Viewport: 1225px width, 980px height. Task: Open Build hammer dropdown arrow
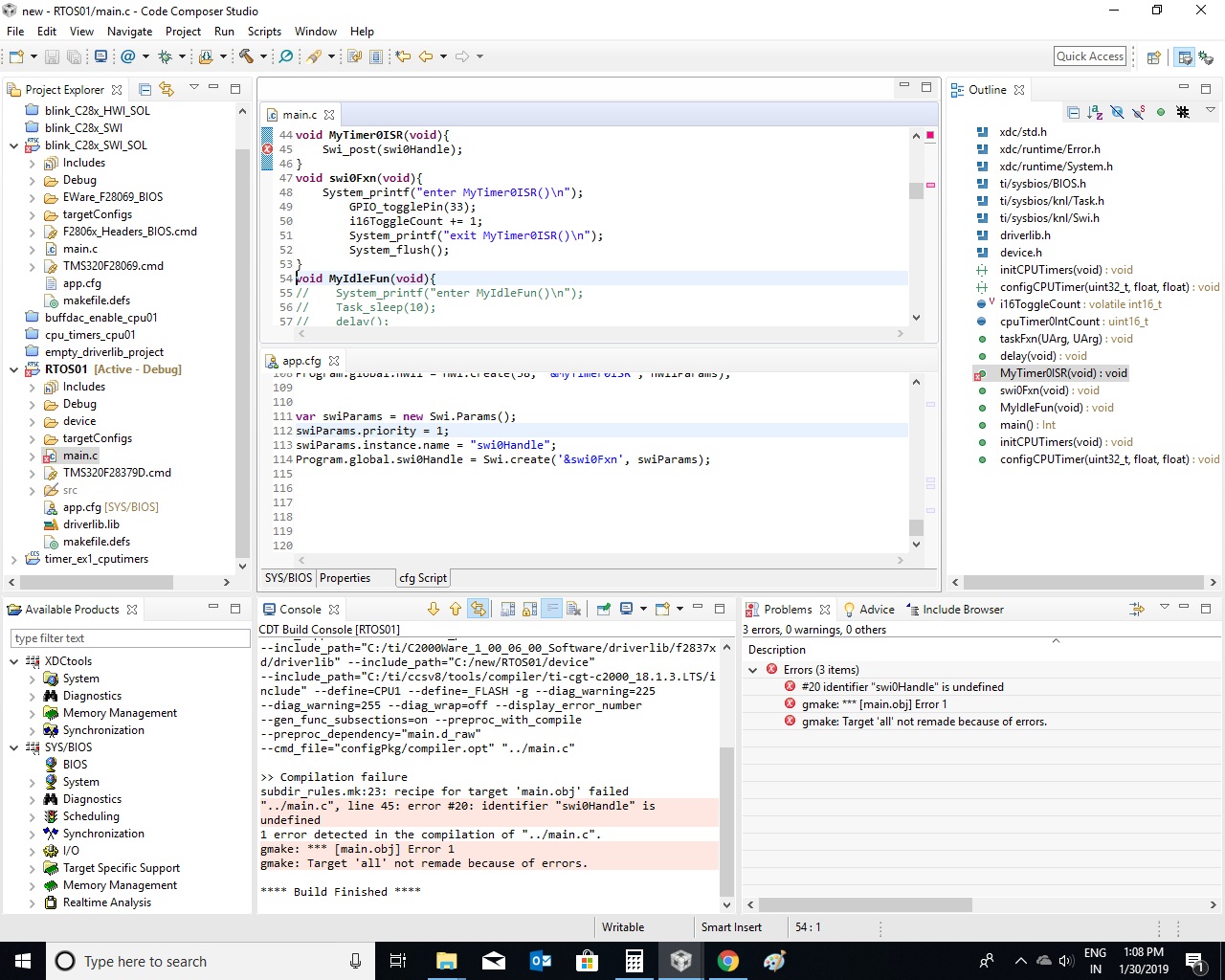[x=263, y=56]
